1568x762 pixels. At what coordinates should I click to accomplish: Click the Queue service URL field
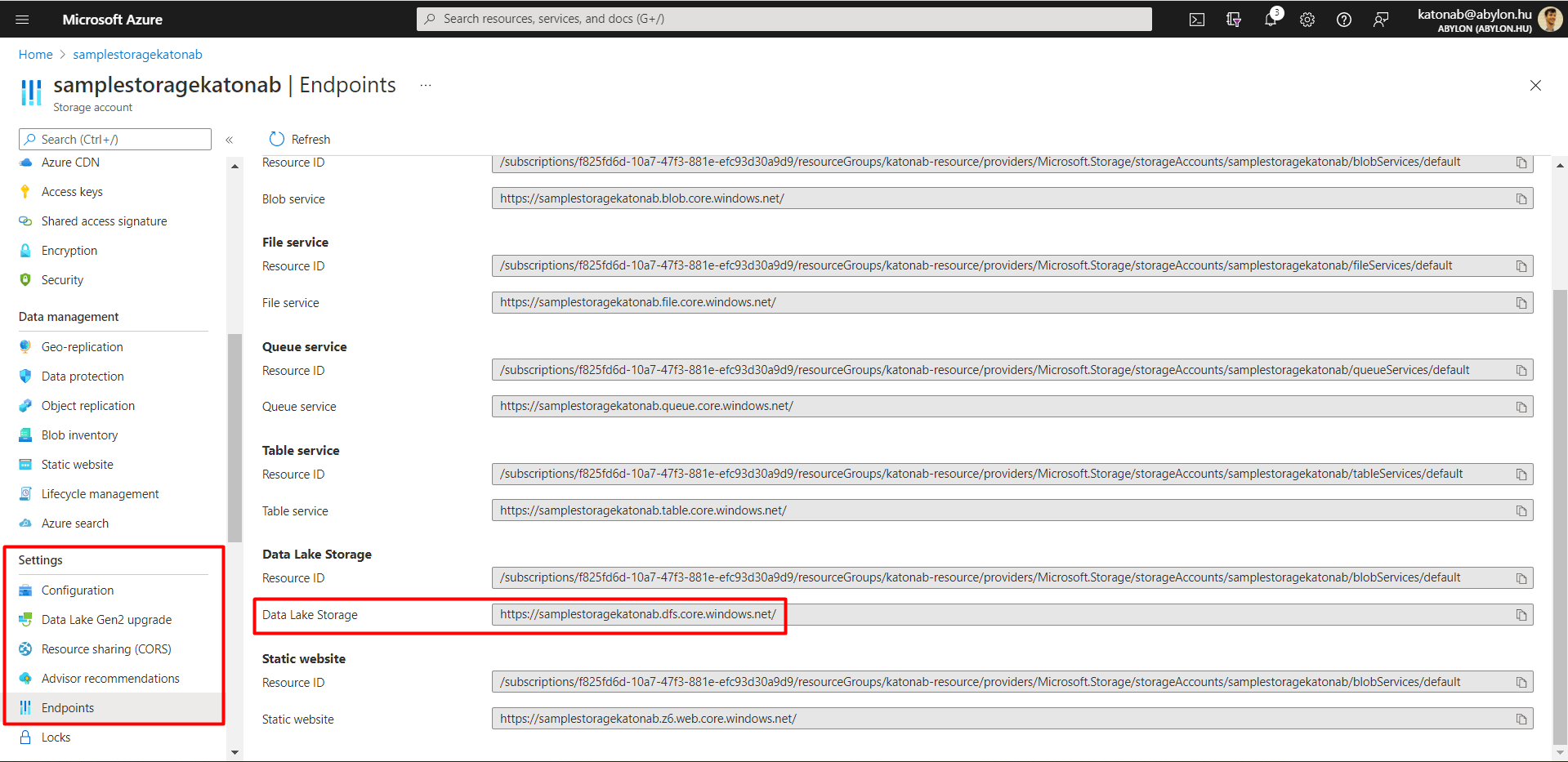coord(1012,407)
